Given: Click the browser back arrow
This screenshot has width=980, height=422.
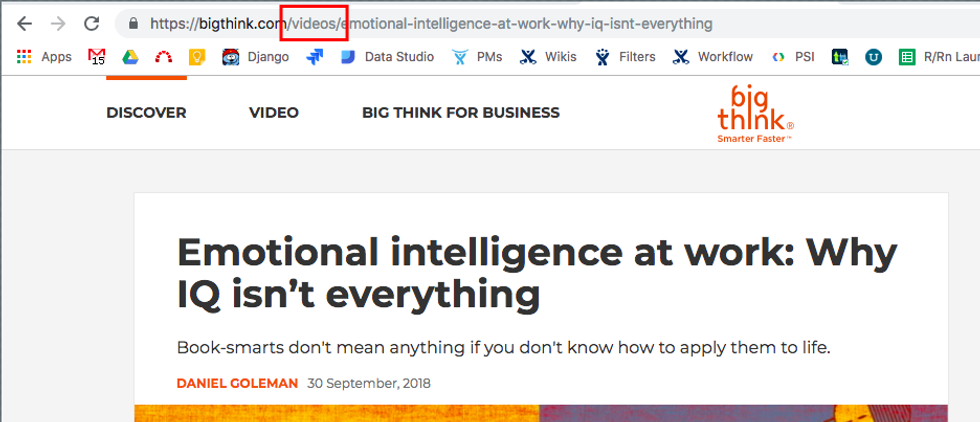Looking at the screenshot, I should (x=25, y=23).
